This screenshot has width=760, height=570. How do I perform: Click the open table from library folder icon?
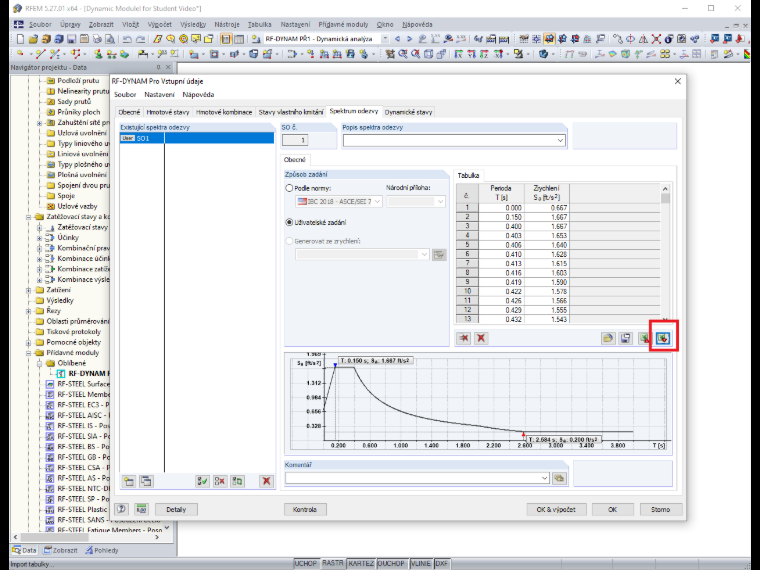pos(608,338)
